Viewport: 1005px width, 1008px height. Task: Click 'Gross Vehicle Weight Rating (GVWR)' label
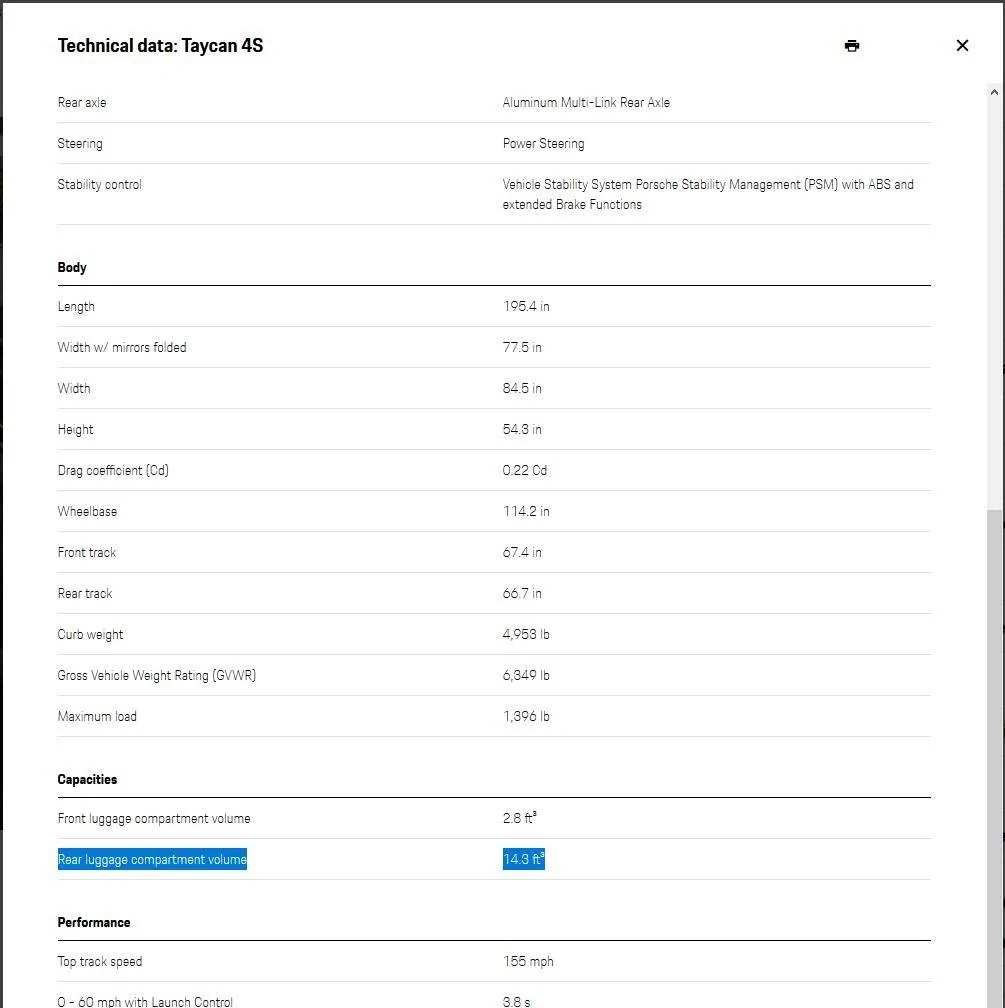157,676
